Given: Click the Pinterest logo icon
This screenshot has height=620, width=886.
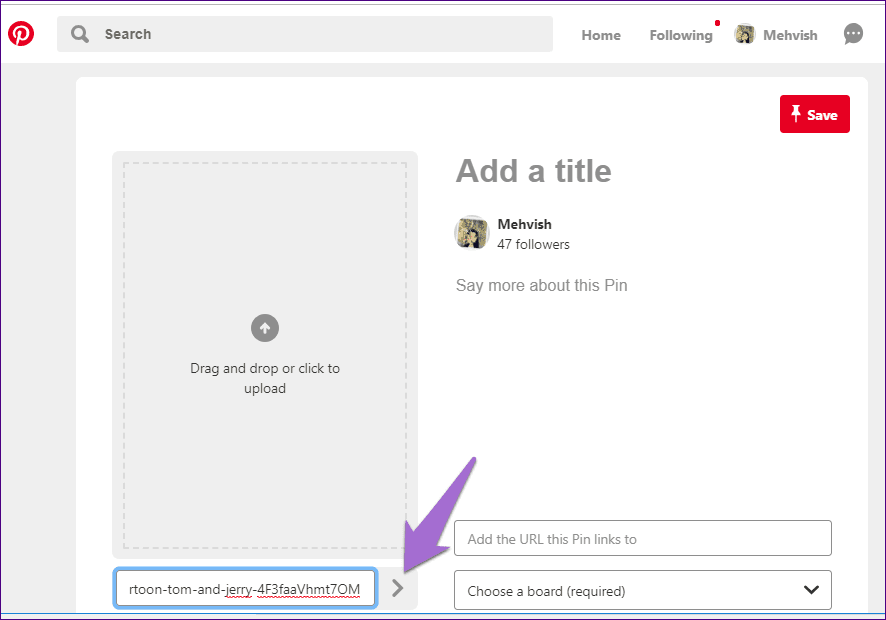Looking at the screenshot, I should point(21,34).
